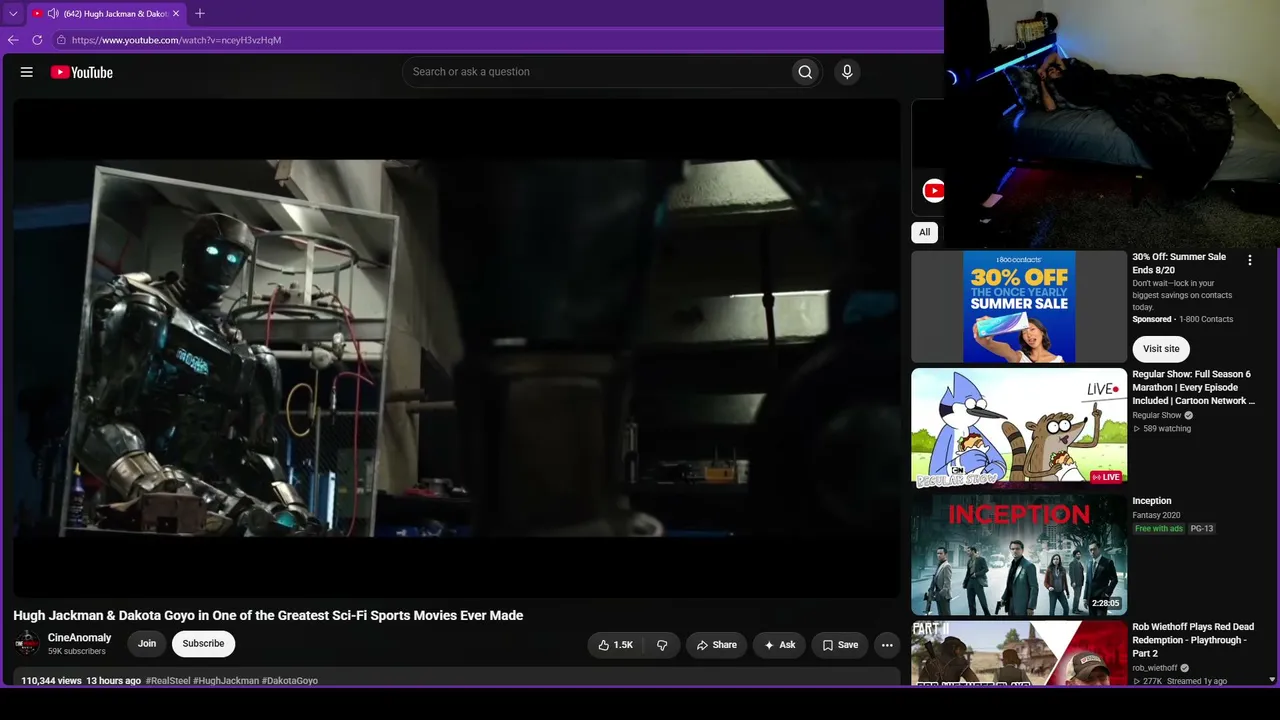Click the address bar URL
The width and height of the screenshot is (1280, 720).
click(176, 40)
